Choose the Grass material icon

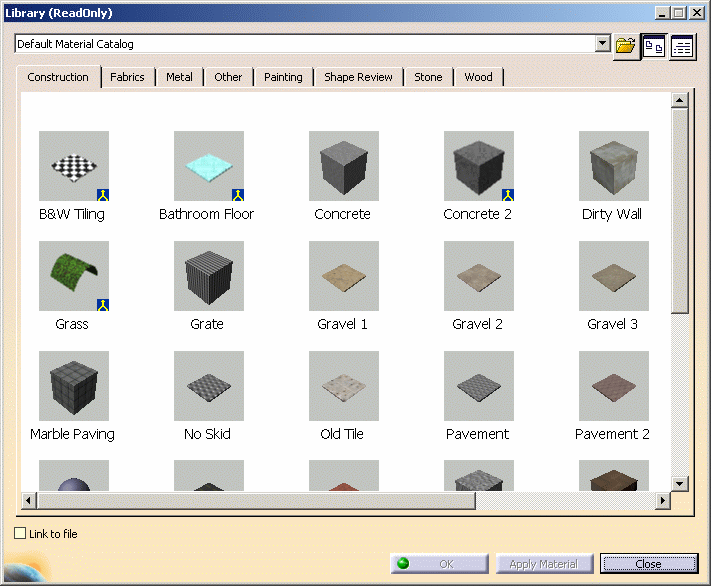[x=73, y=276]
